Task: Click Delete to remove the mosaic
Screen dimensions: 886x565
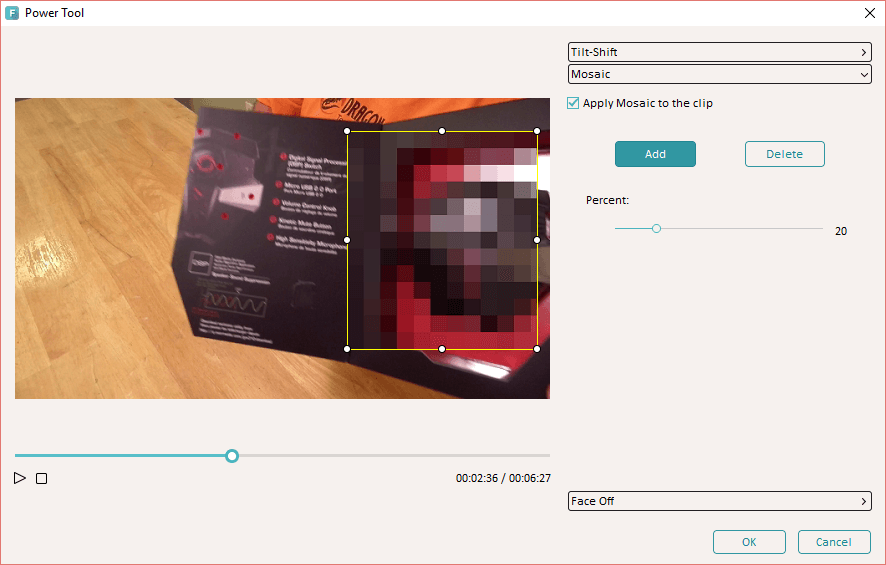Action: pos(784,154)
